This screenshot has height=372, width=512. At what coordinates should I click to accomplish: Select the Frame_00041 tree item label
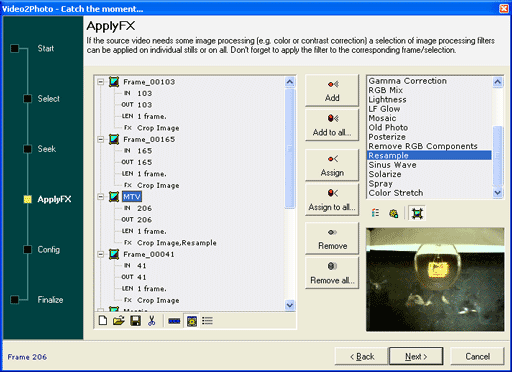coord(149,254)
